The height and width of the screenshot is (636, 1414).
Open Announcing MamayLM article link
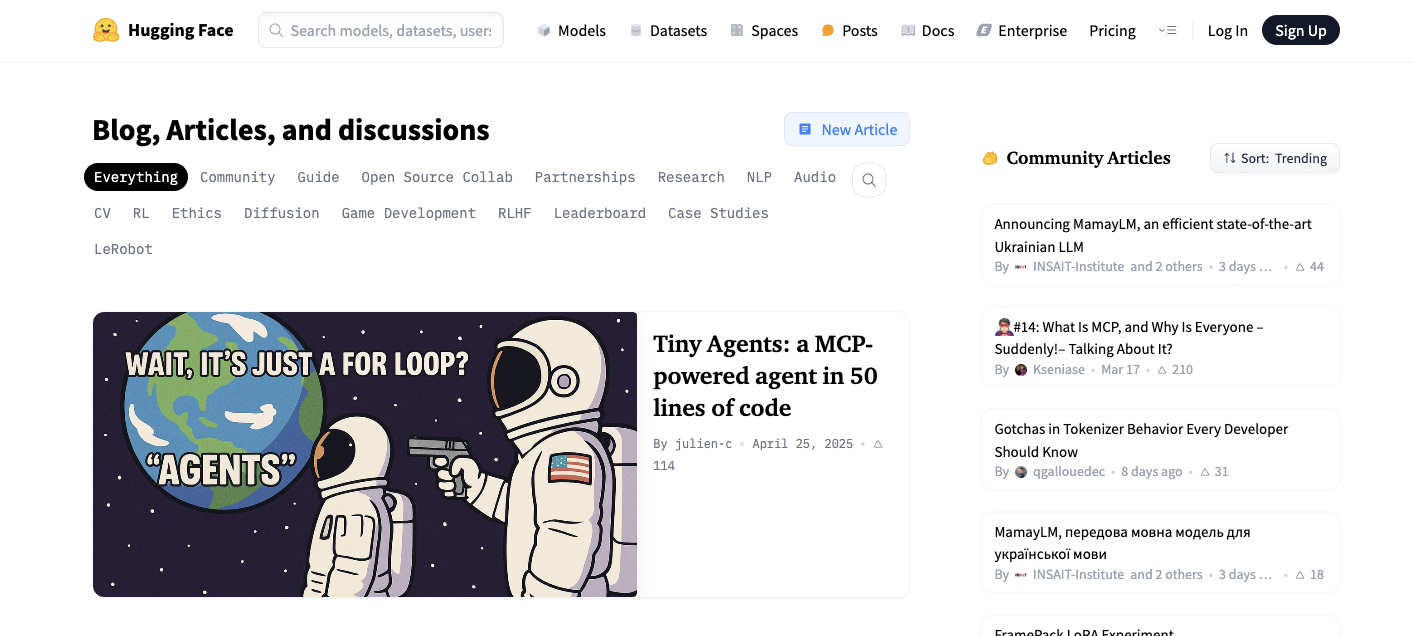tap(1153, 235)
